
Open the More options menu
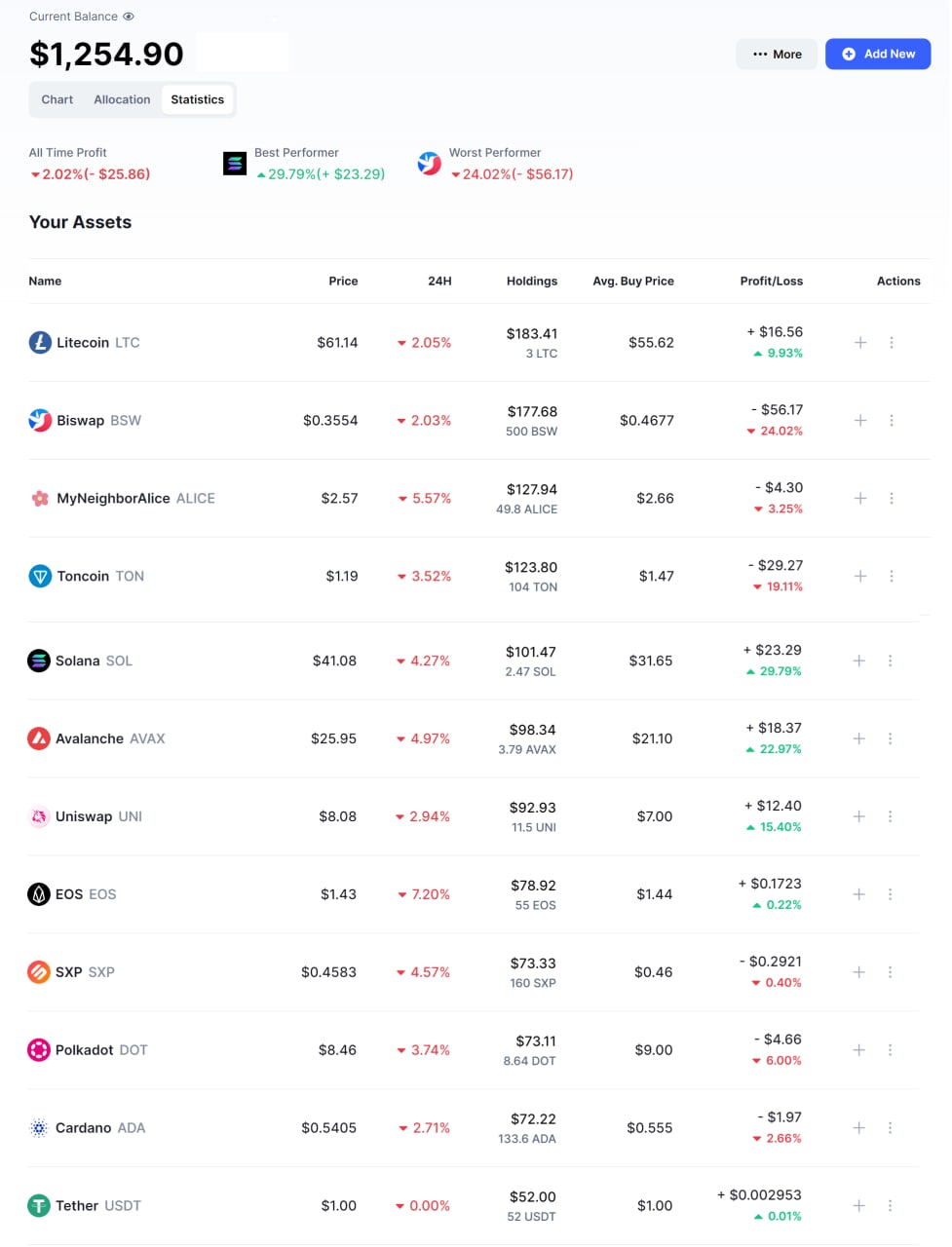point(777,55)
